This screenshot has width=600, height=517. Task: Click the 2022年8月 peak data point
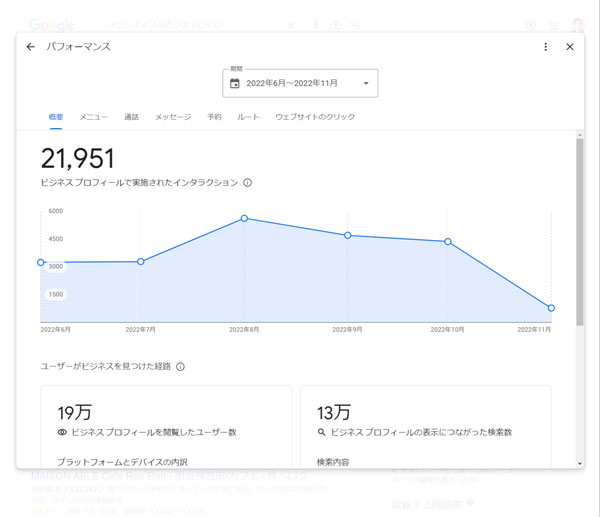click(244, 219)
